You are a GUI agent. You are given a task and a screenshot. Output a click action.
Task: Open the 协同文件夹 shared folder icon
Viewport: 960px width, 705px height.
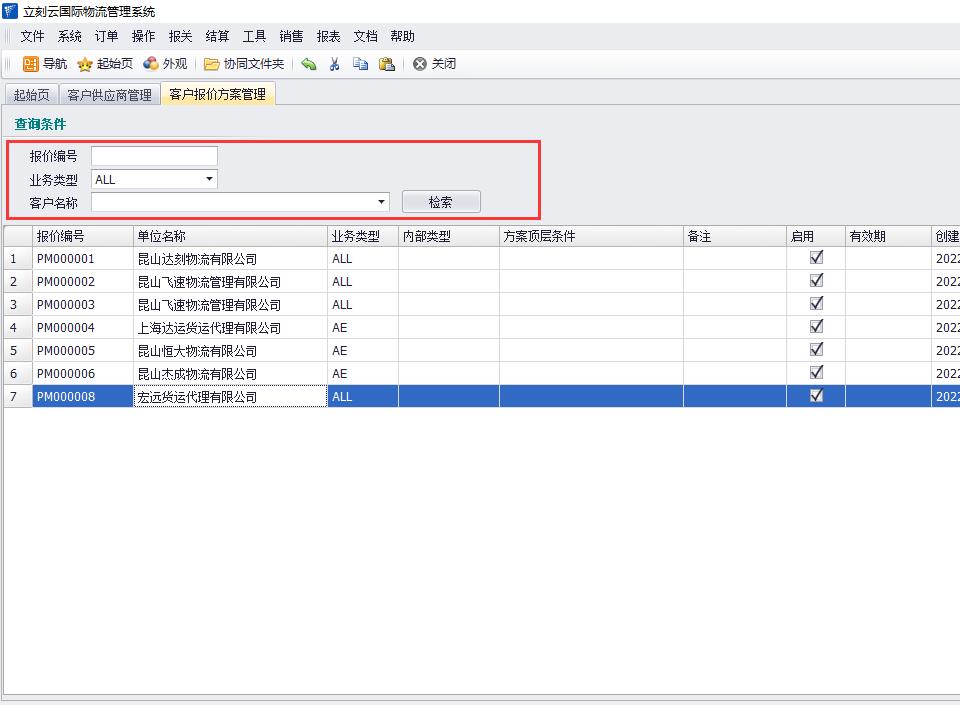pyautogui.click(x=212, y=64)
